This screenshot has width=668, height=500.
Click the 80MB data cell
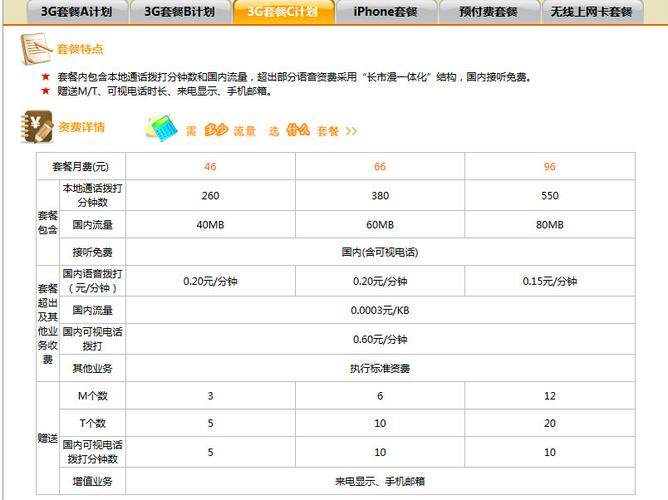point(550,224)
